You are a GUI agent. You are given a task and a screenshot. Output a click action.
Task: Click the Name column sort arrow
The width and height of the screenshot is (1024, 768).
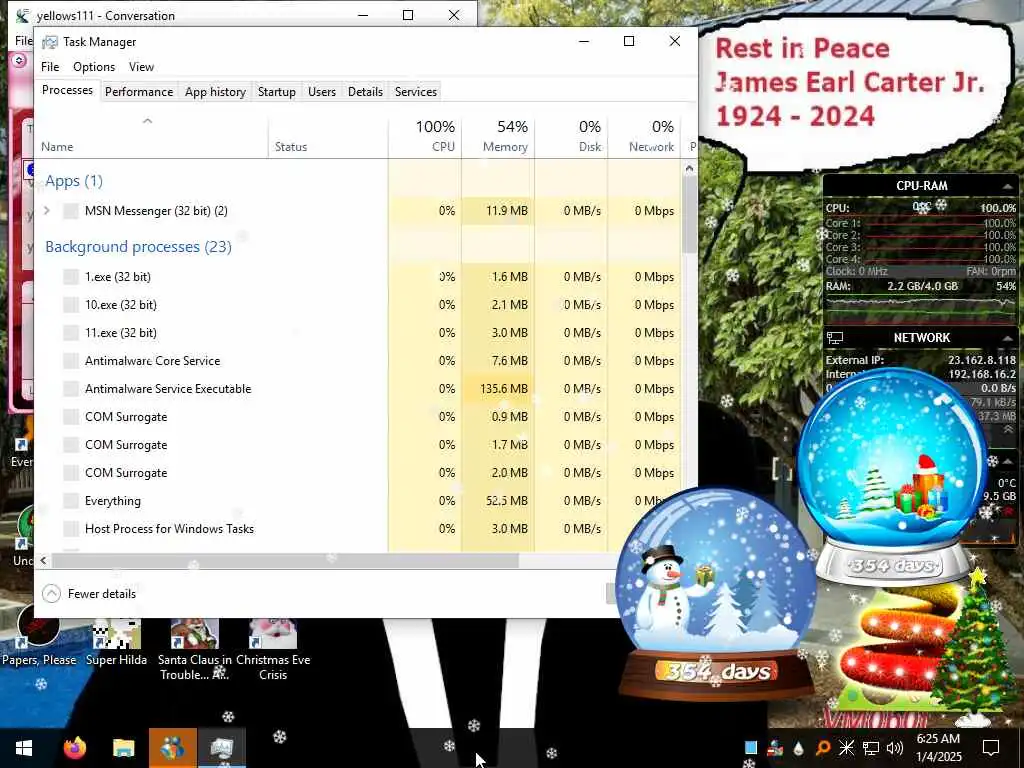click(148, 121)
